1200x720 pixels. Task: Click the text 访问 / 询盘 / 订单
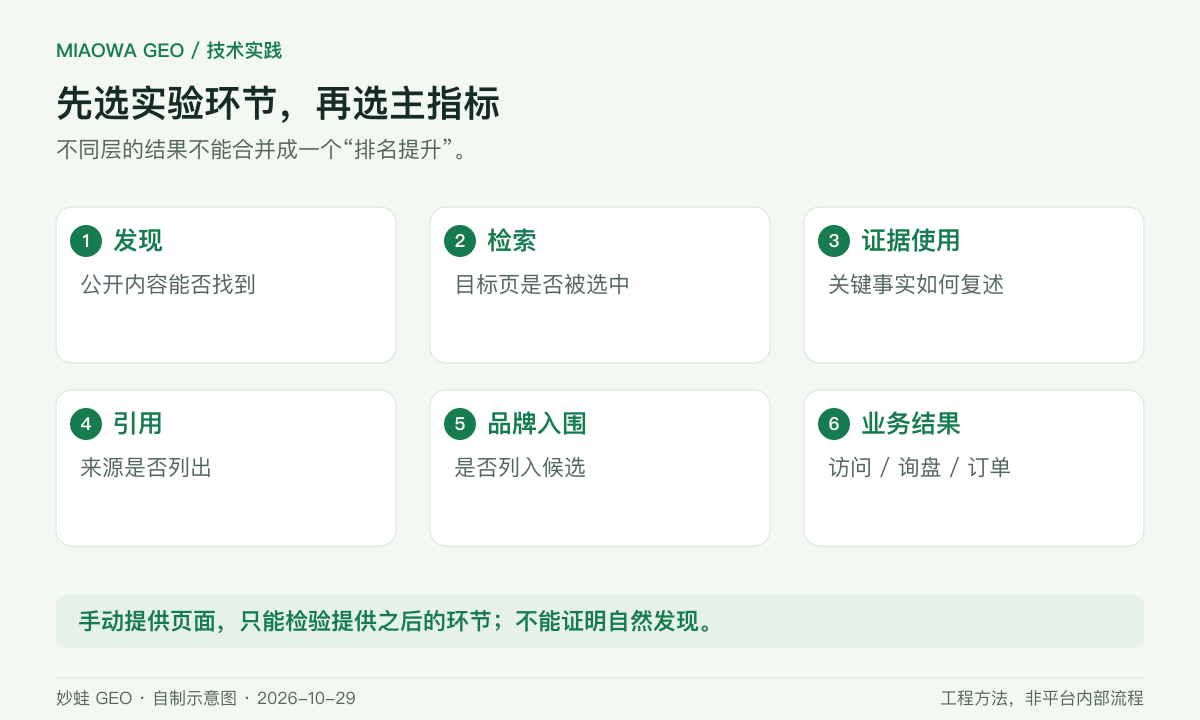point(920,468)
